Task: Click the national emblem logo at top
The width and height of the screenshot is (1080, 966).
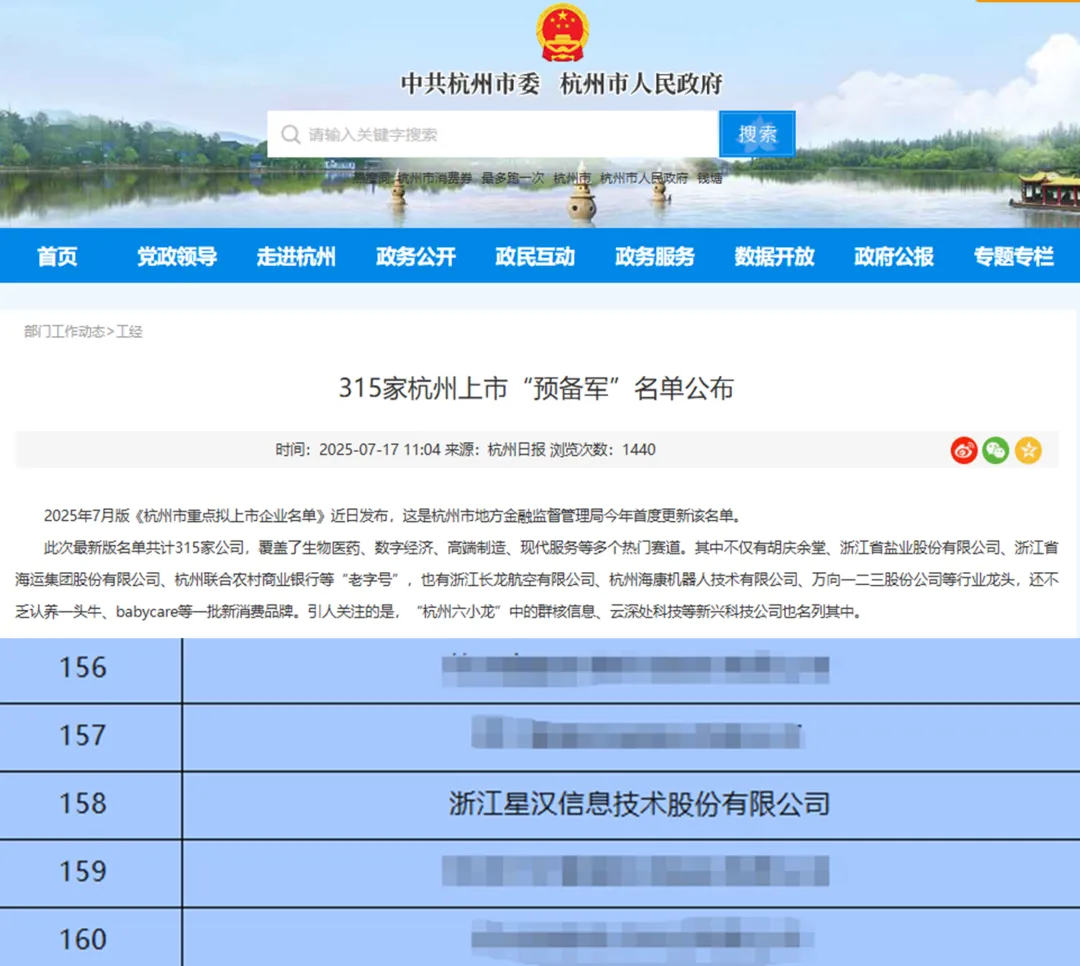Action: pos(562,32)
